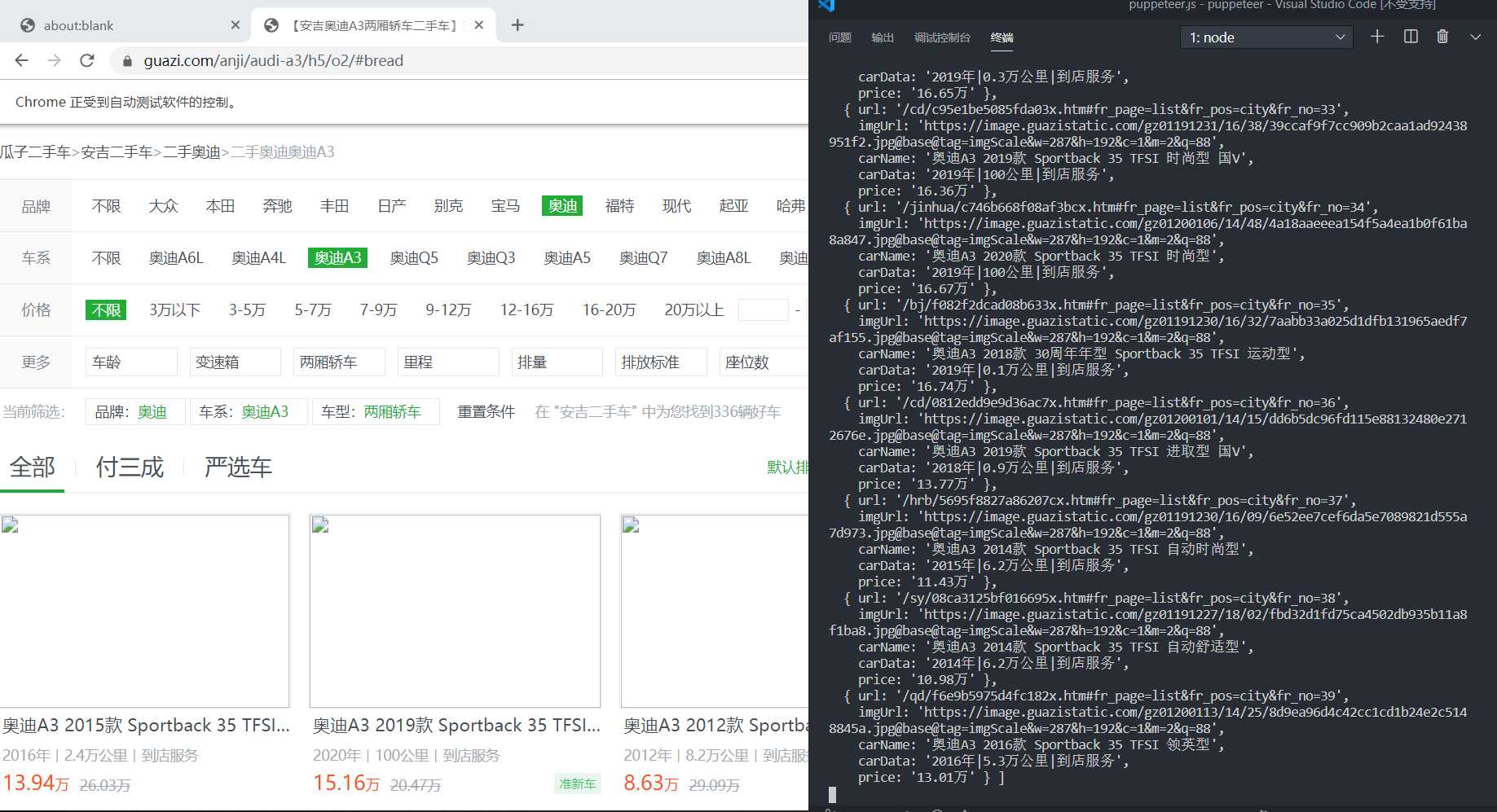Open the 奥迪A3 2019款 car image
This screenshot has width=1497, height=812.
(455, 611)
